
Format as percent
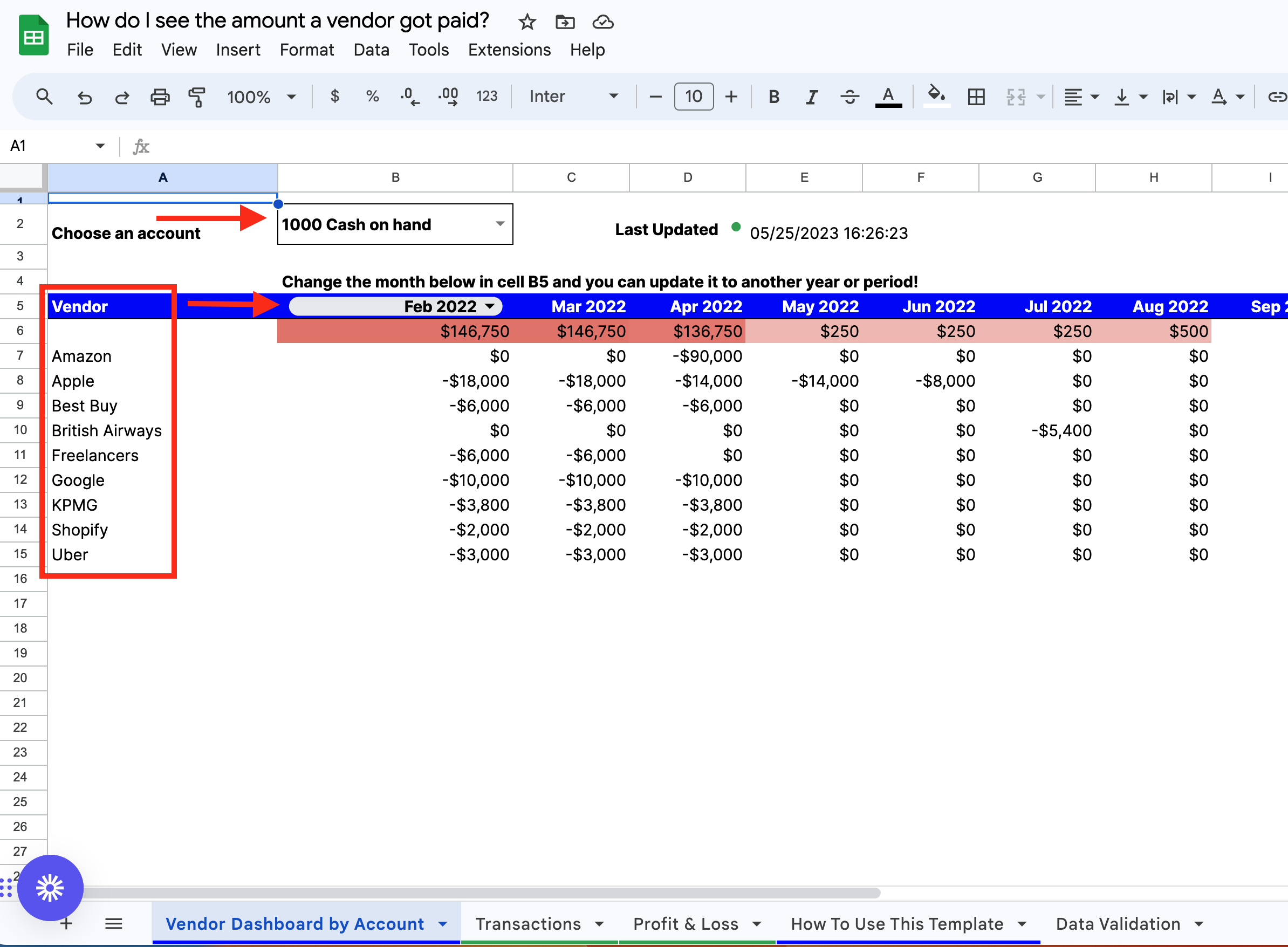373,97
